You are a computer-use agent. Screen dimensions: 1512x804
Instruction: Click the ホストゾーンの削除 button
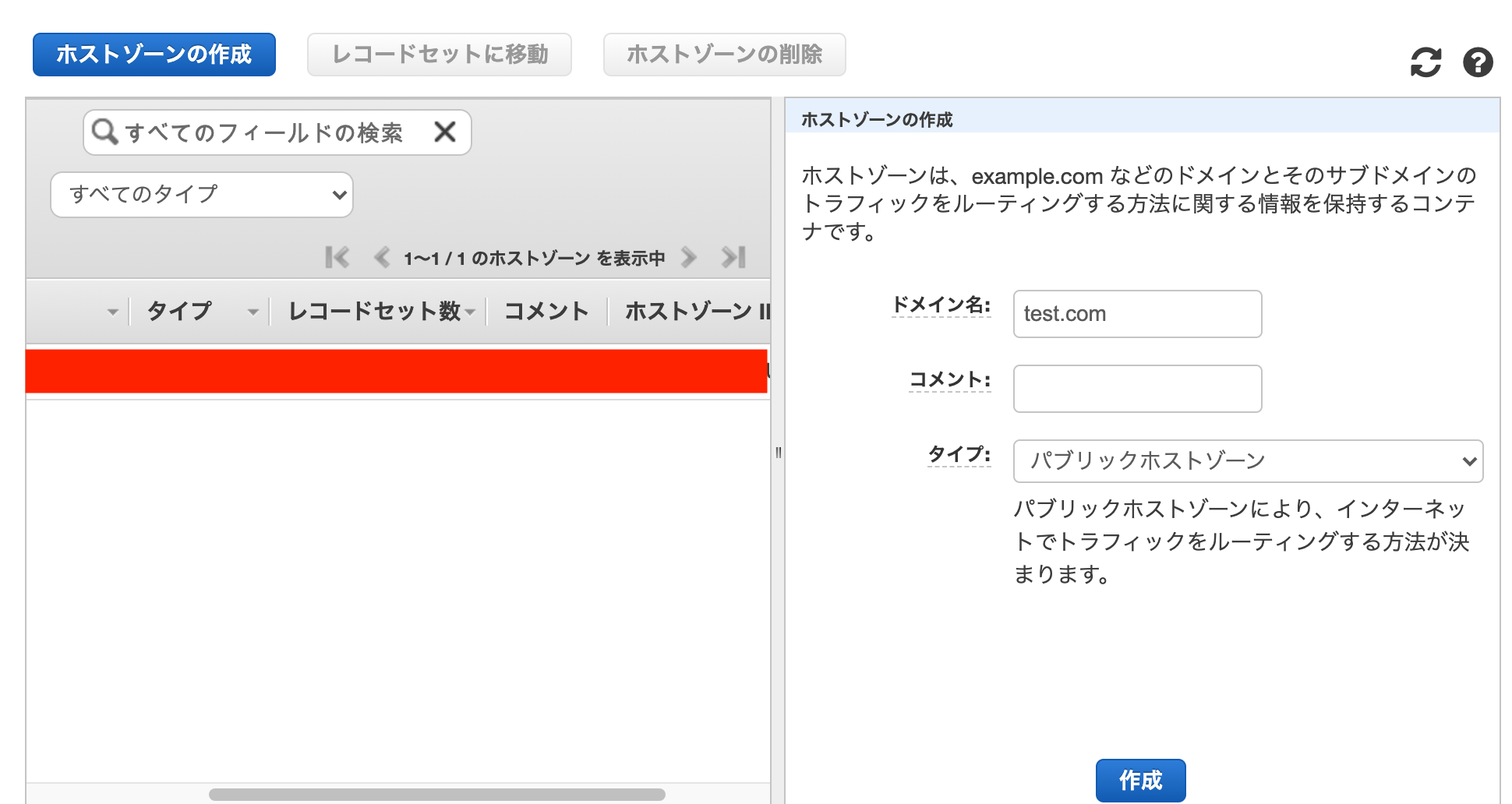723,55
